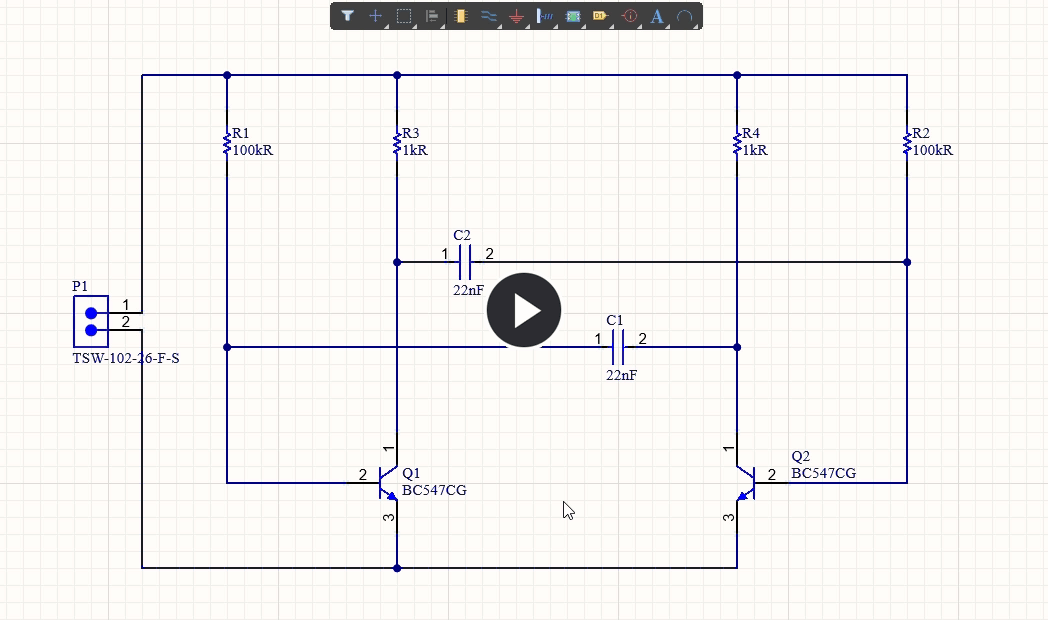Viewport: 1048px width, 620px height.
Task: Pick the Place Net Label tool
Action: pos(545,16)
